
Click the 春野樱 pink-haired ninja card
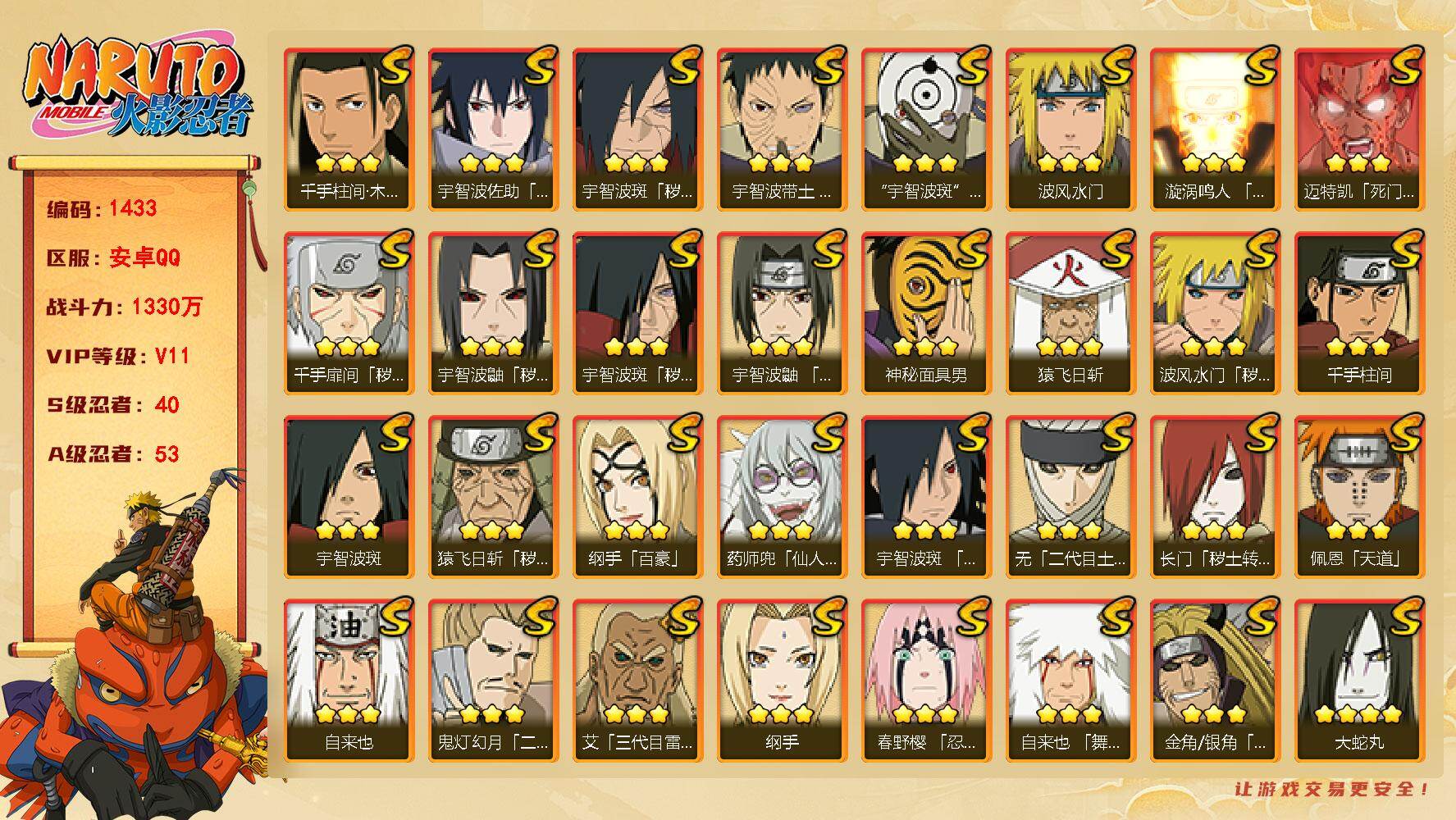pyautogui.click(x=926, y=680)
